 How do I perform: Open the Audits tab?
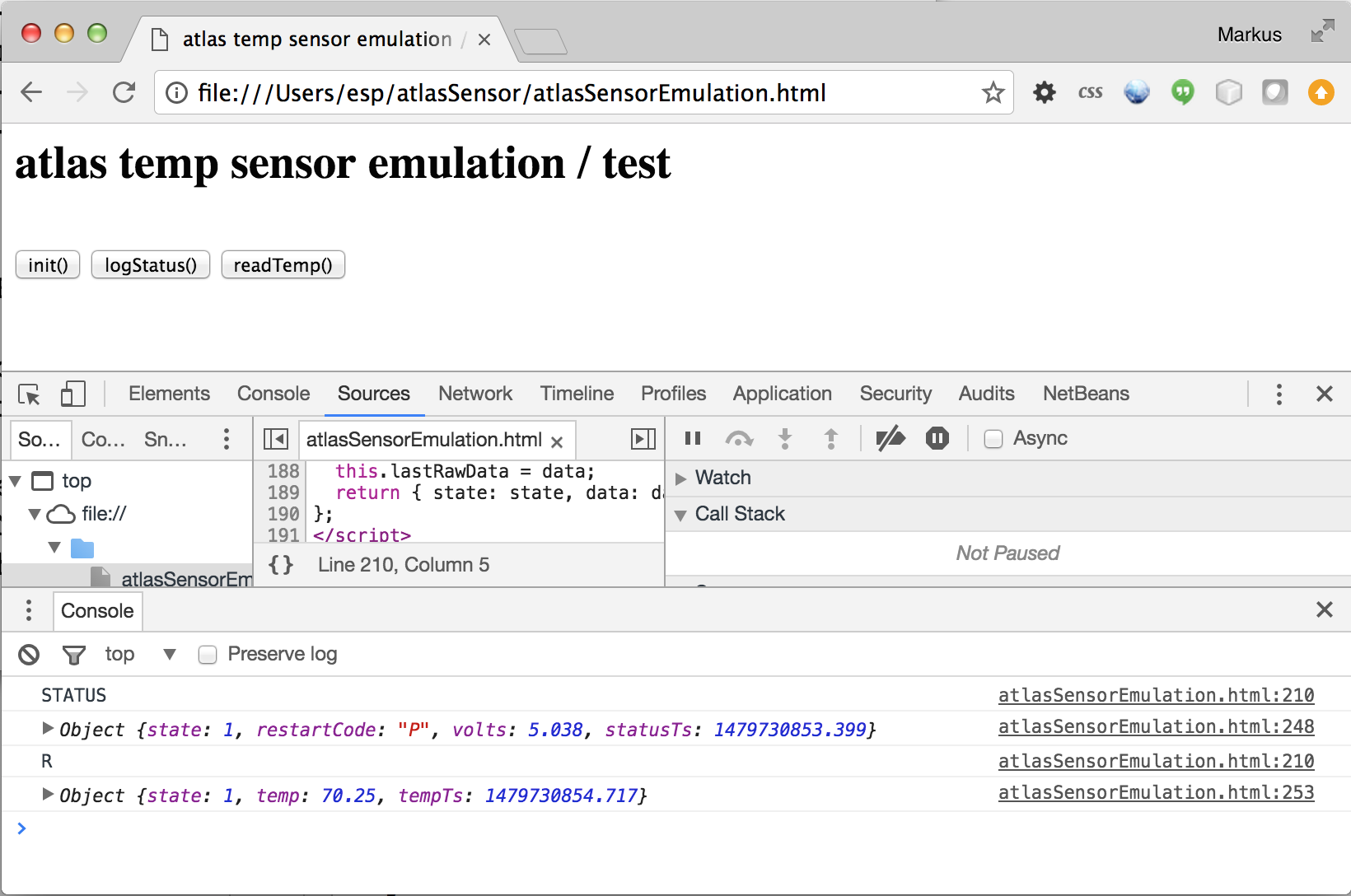987,394
